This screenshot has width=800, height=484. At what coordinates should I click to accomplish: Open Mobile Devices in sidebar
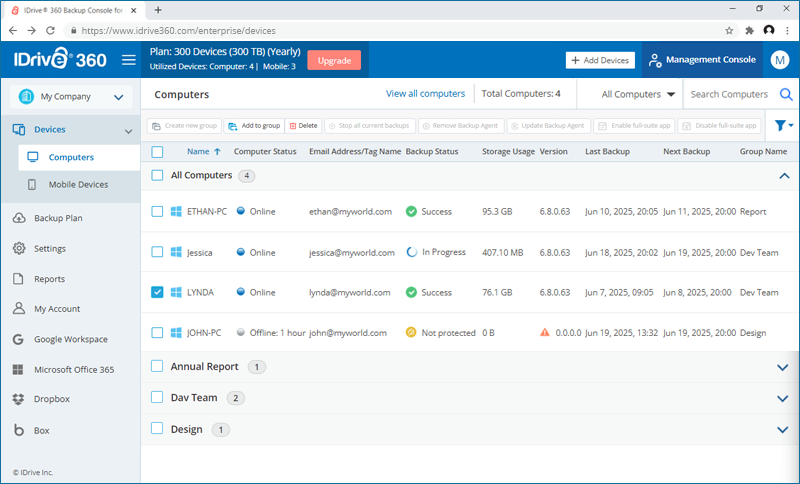(78, 185)
